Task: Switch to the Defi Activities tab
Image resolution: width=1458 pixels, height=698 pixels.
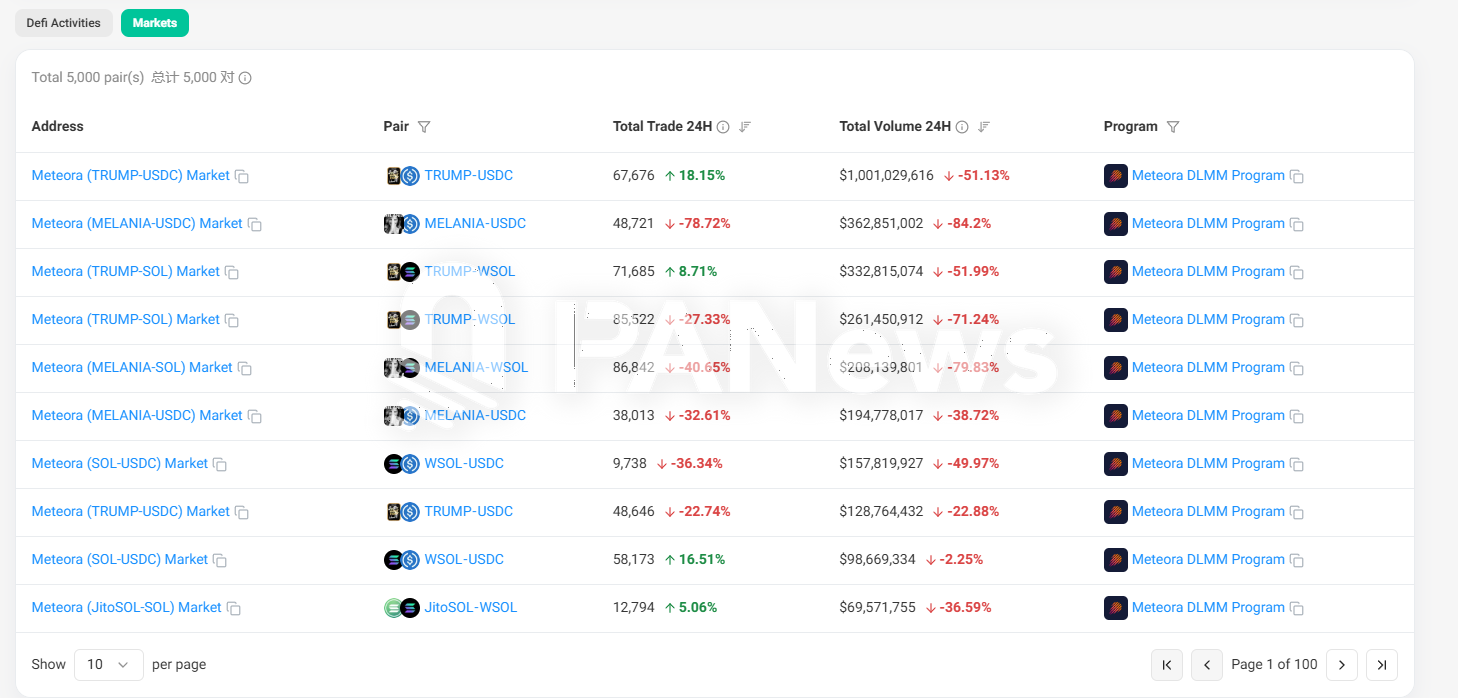Action: [64, 23]
